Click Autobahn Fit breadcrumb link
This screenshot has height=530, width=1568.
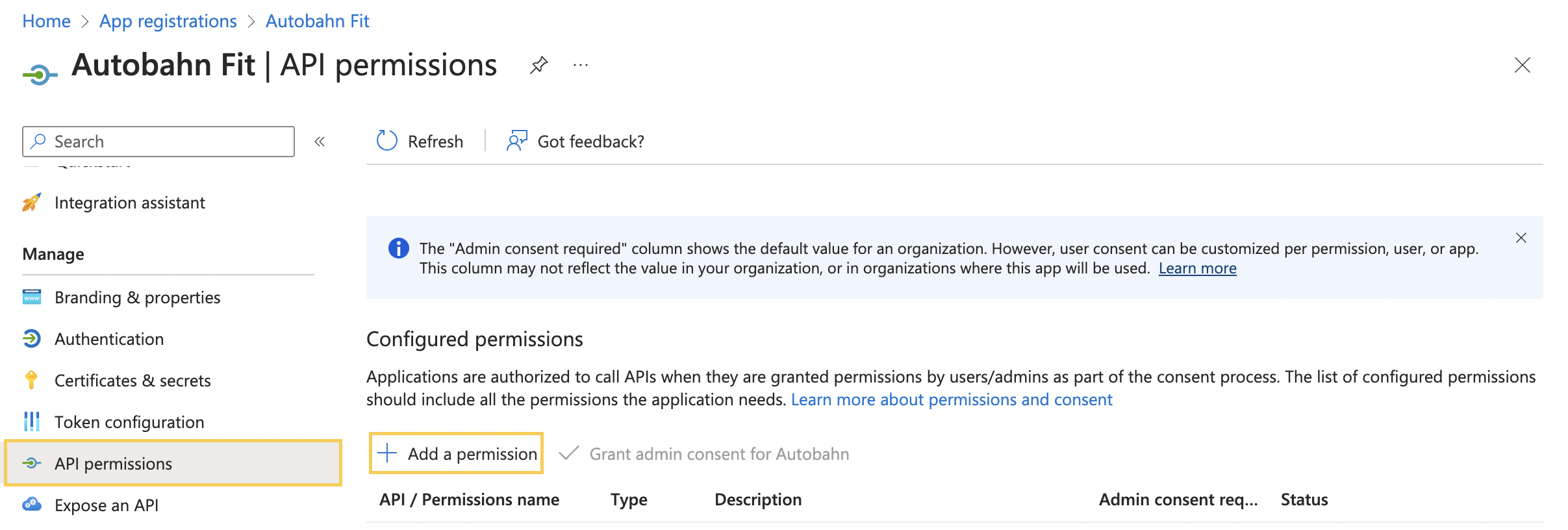click(318, 21)
